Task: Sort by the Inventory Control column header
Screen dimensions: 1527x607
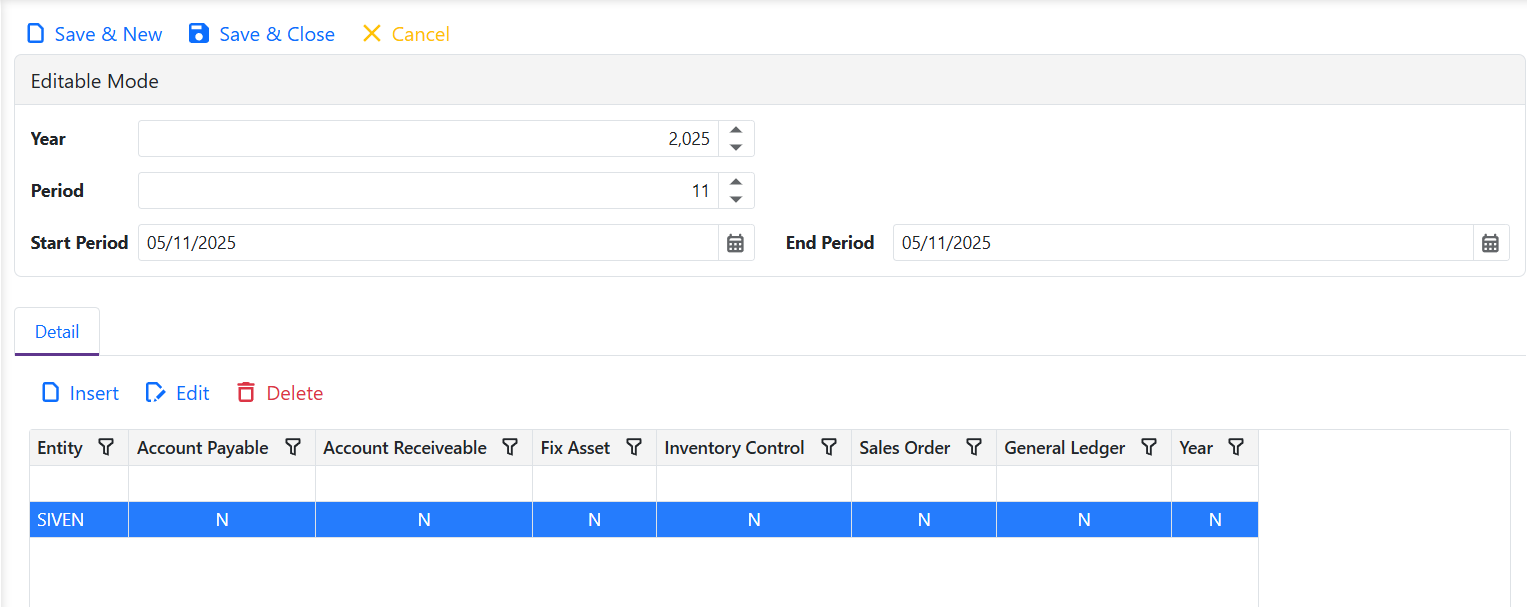Action: click(x=734, y=448)
